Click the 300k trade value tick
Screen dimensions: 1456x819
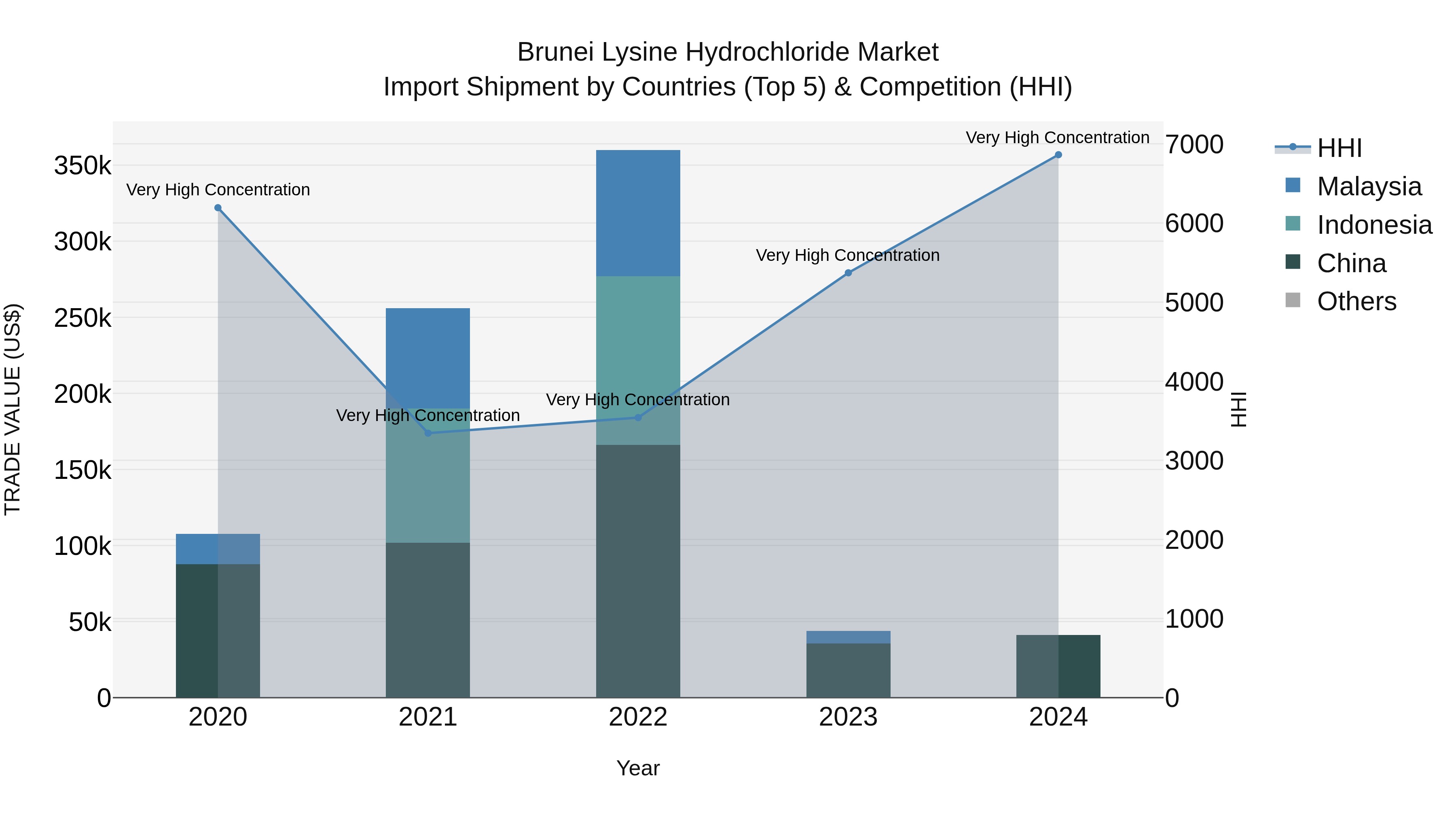point(83,242)
